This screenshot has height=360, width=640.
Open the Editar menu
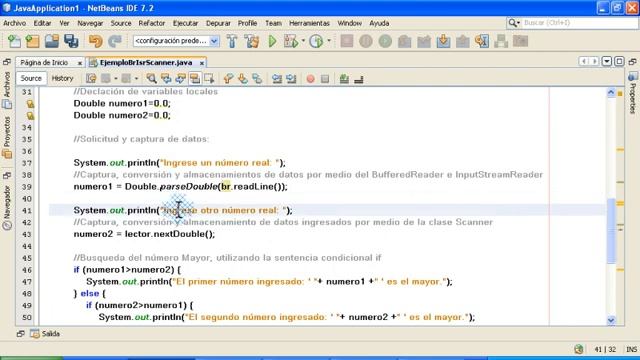[42, 23]
